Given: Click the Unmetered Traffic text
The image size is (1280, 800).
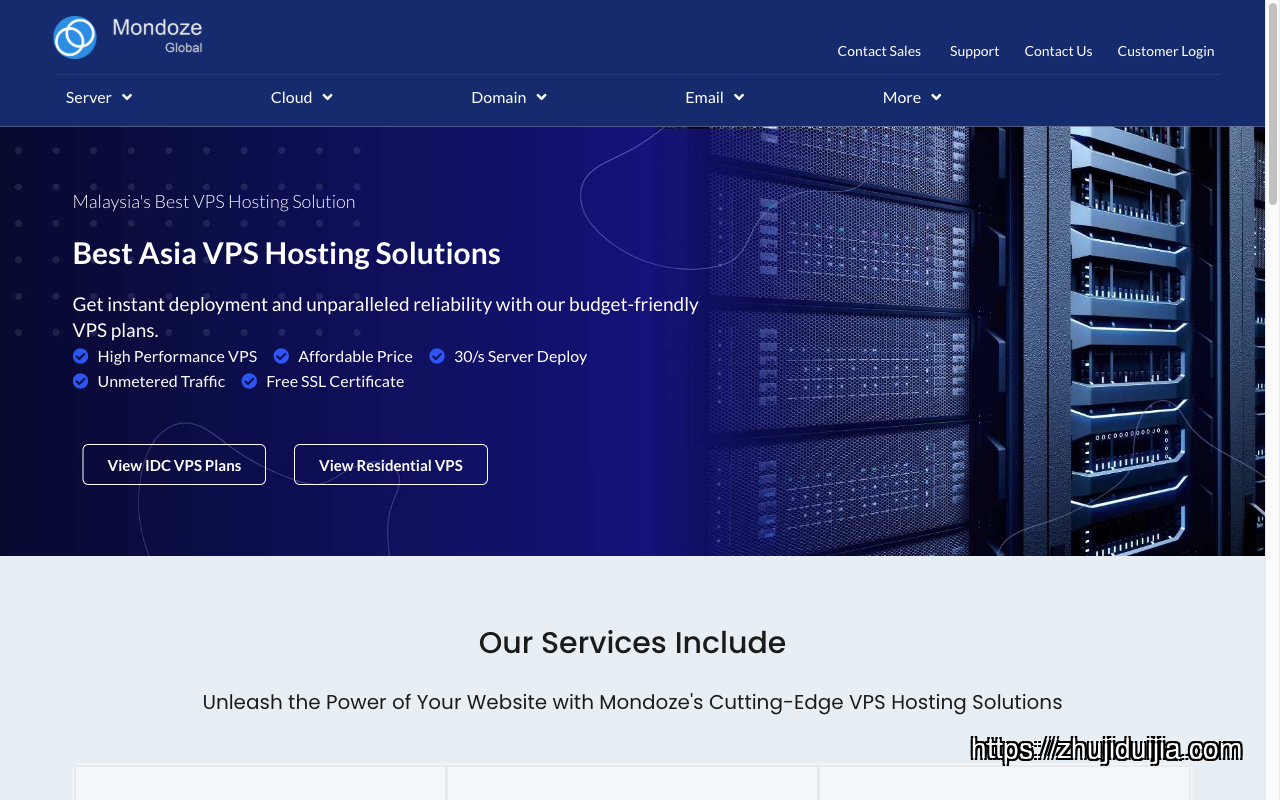Looking at the screenshot, I should [161, 381].
